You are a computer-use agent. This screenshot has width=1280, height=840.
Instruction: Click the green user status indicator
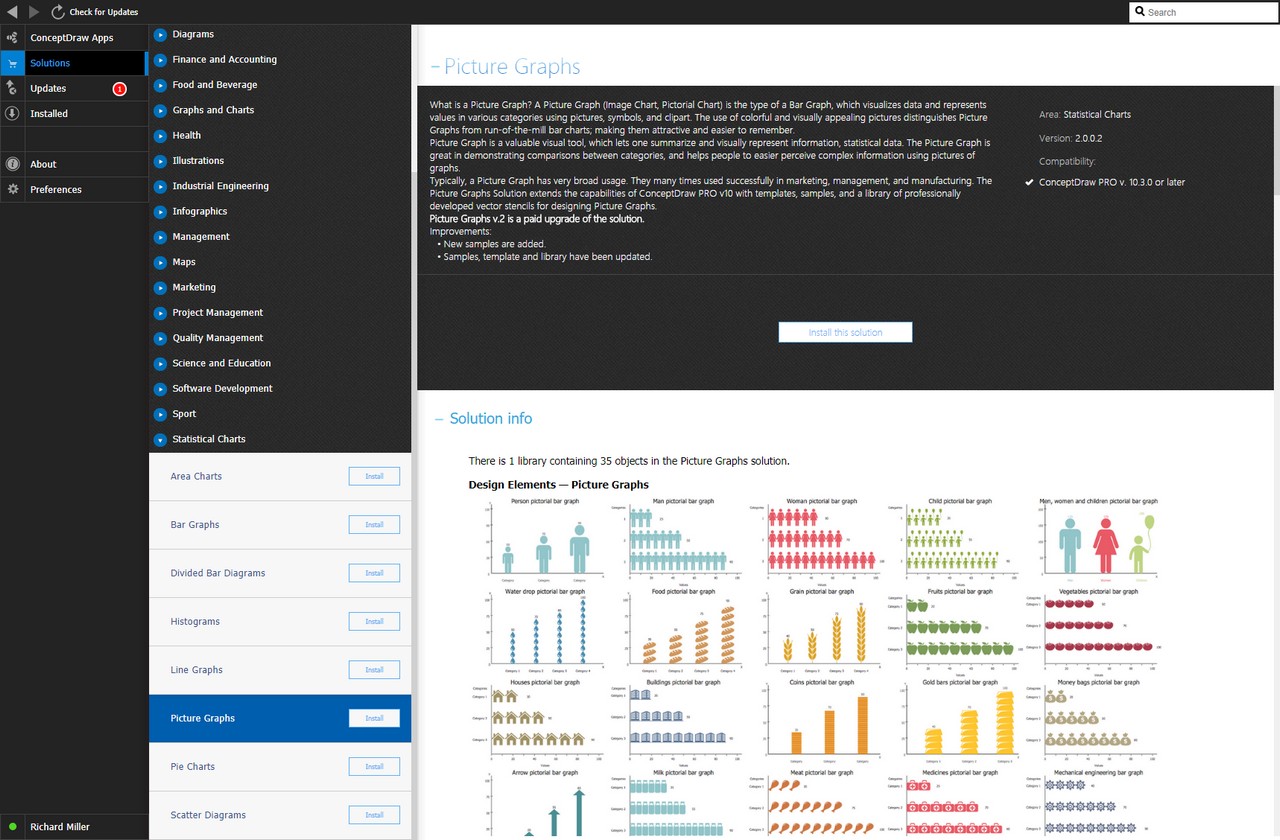tap(12, 827)
